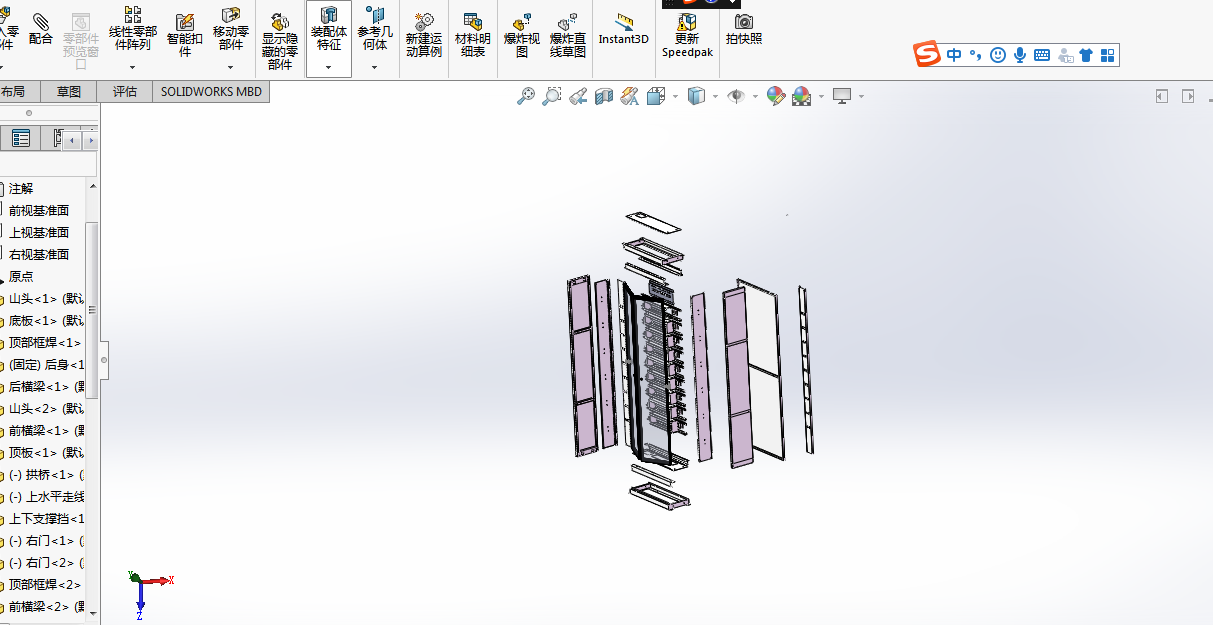Select (-) 右门<2> component in tree
This screenshot has height=625, width=1213.
point(46,562)
